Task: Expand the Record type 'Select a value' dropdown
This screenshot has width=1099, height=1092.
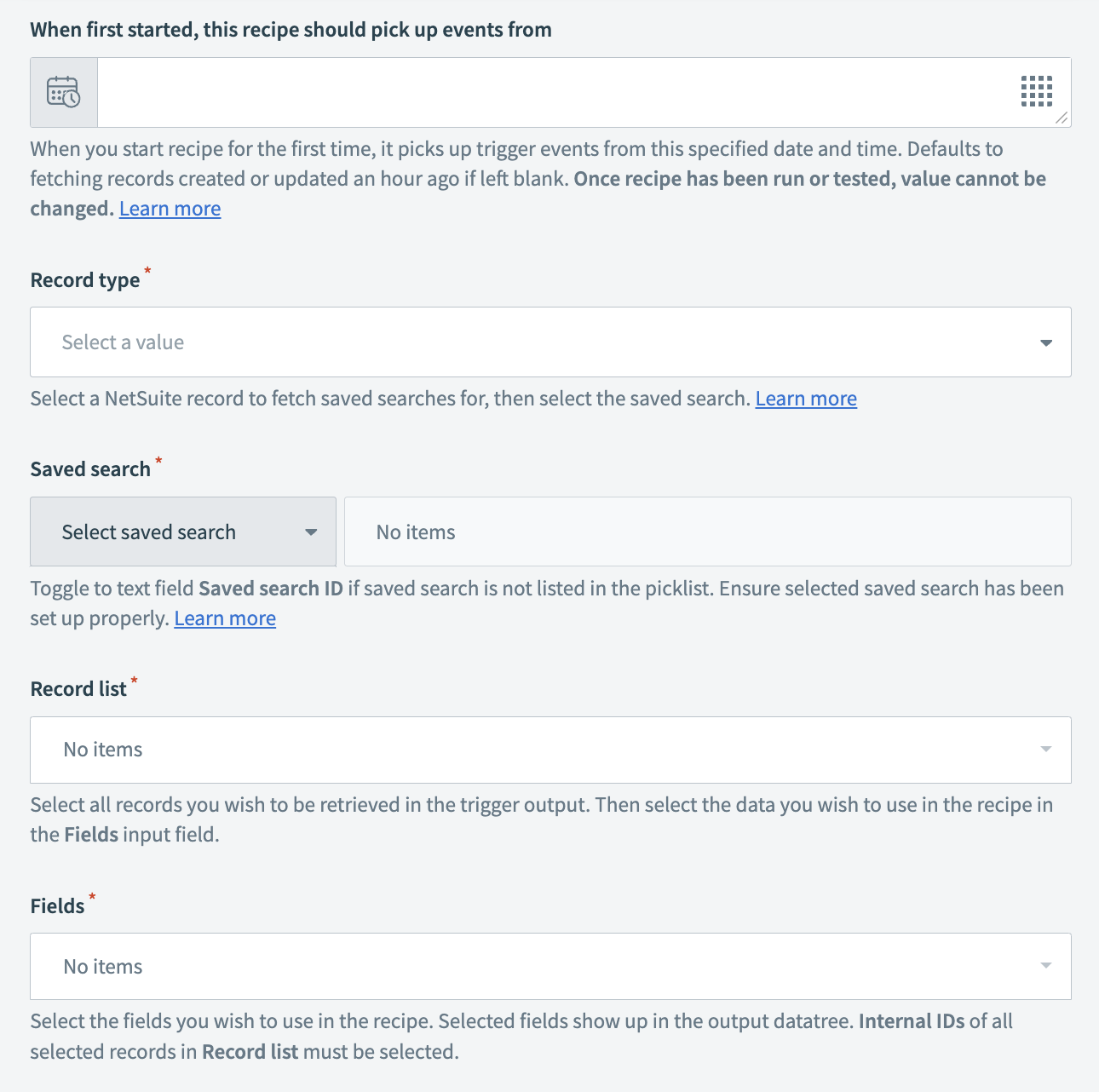Action: tap(549, 342)
